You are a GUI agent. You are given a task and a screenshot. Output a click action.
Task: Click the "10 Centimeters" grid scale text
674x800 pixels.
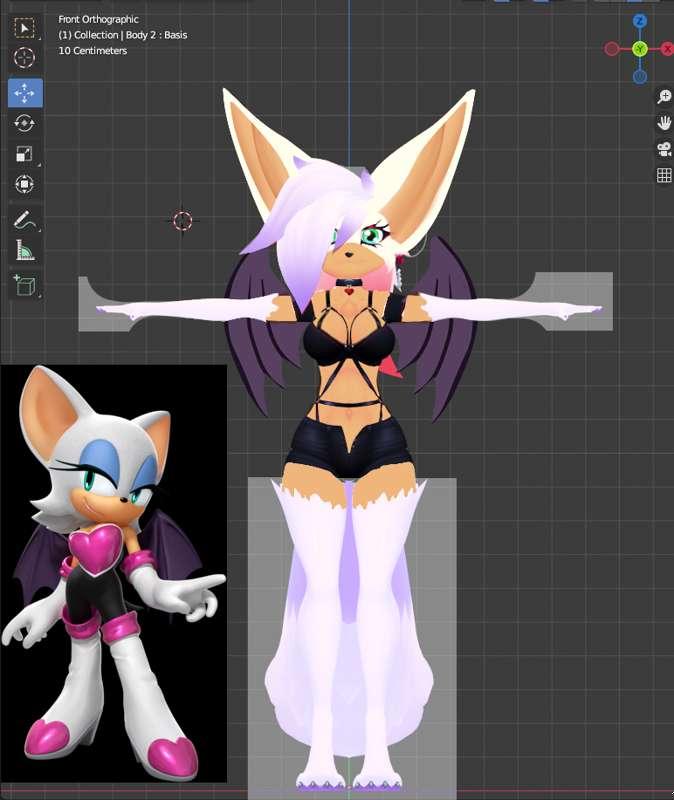click(x=93, y=51)
